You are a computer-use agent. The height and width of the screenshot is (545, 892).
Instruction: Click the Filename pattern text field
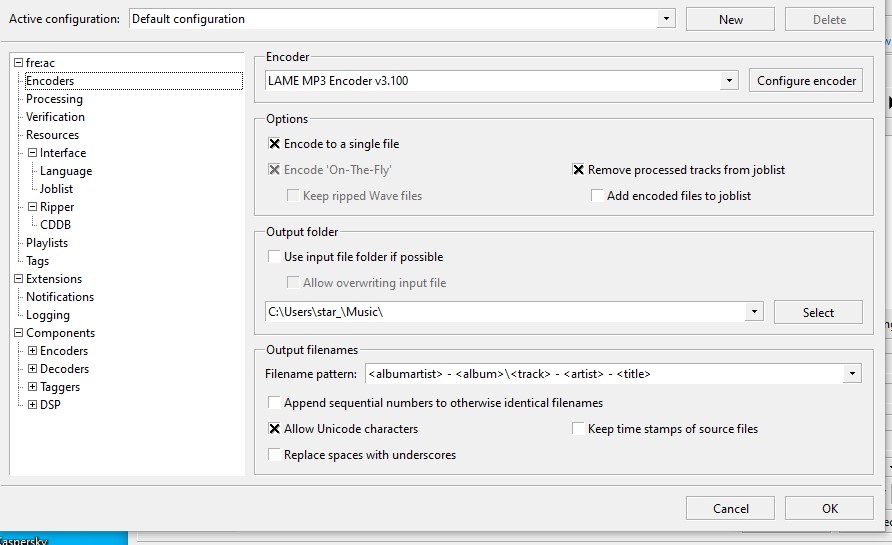coord(605,374)
